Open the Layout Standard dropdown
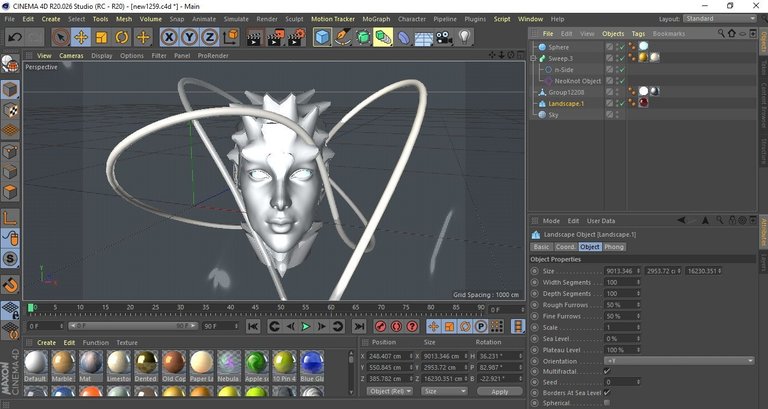Image resolution: width=768 pixels, height=409 pixels. [x=720, y=19]
